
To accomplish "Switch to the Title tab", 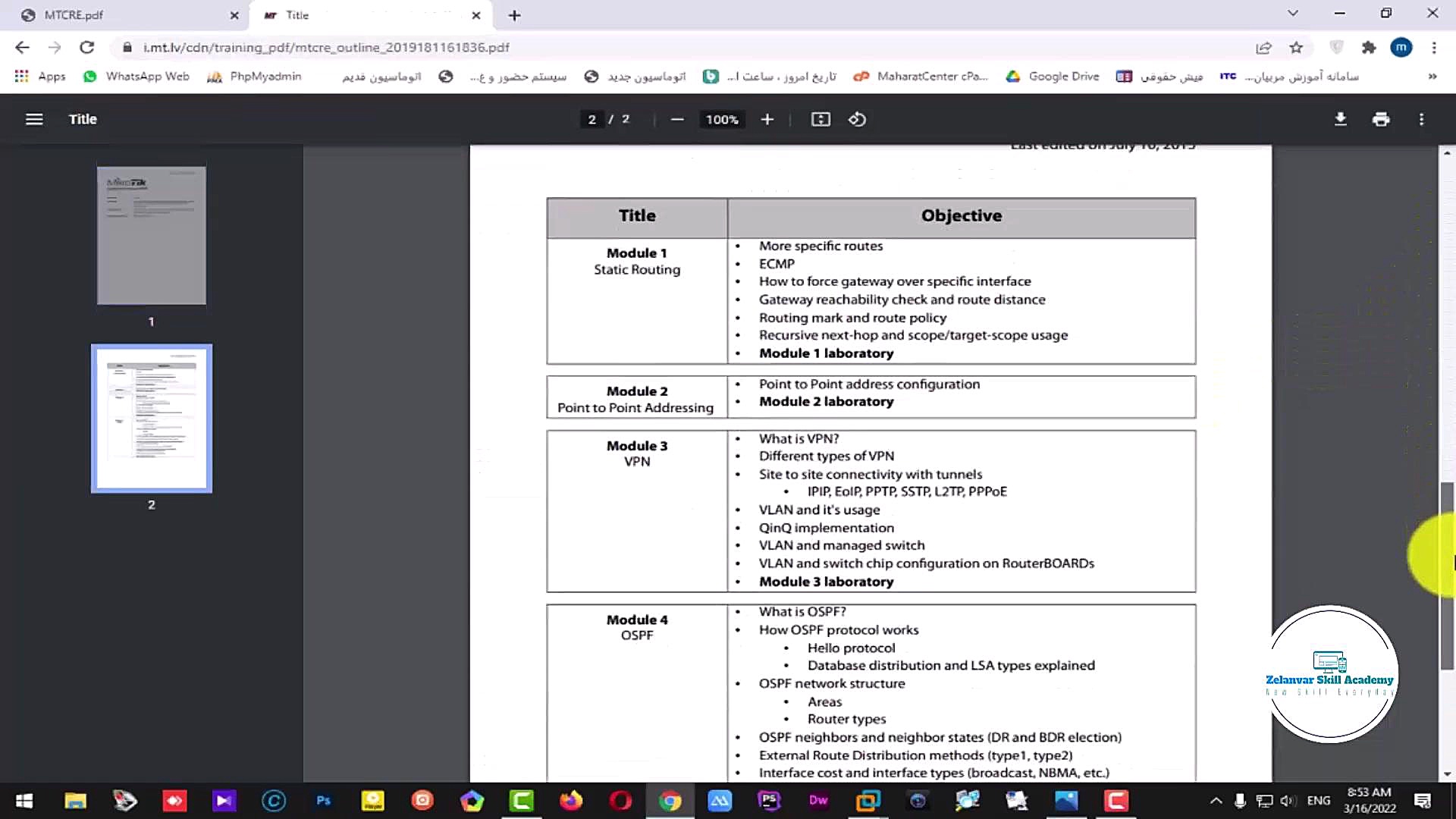I will 372,15.
